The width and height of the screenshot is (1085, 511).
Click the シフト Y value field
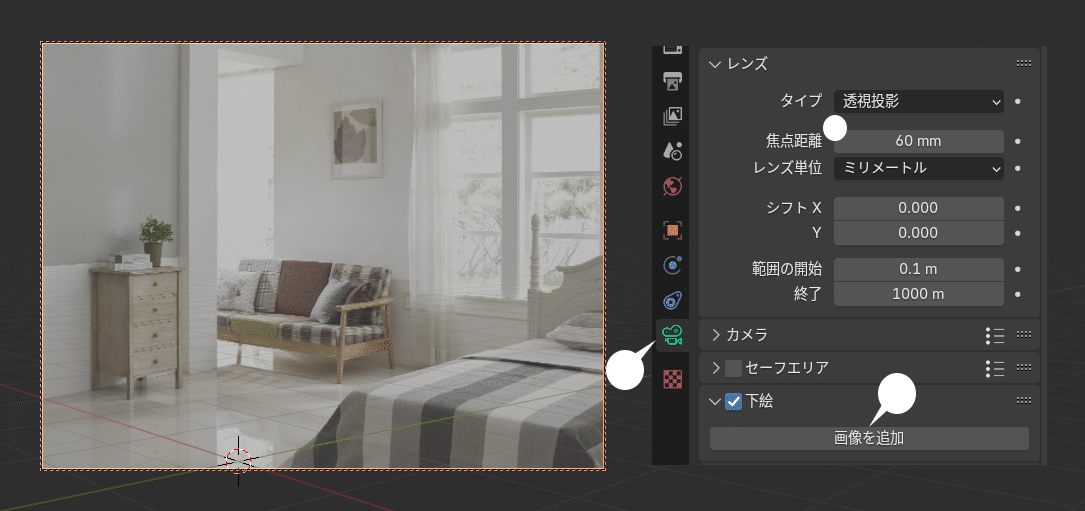tap(919, 233)
